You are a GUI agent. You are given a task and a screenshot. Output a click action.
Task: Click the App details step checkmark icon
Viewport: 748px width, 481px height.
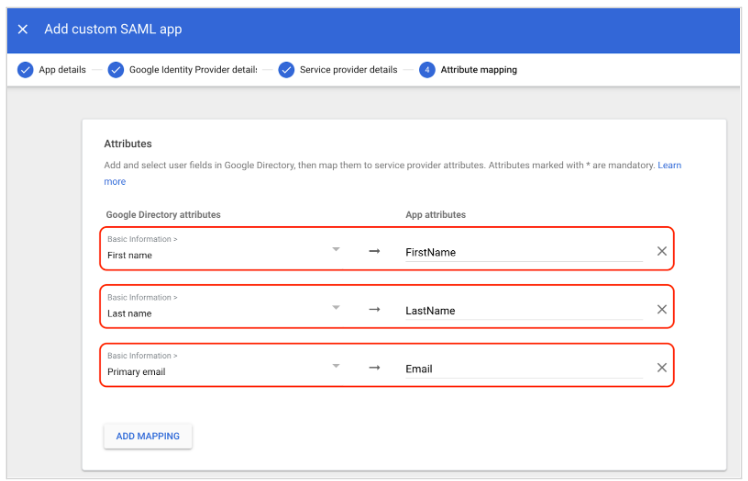point(25,70)
